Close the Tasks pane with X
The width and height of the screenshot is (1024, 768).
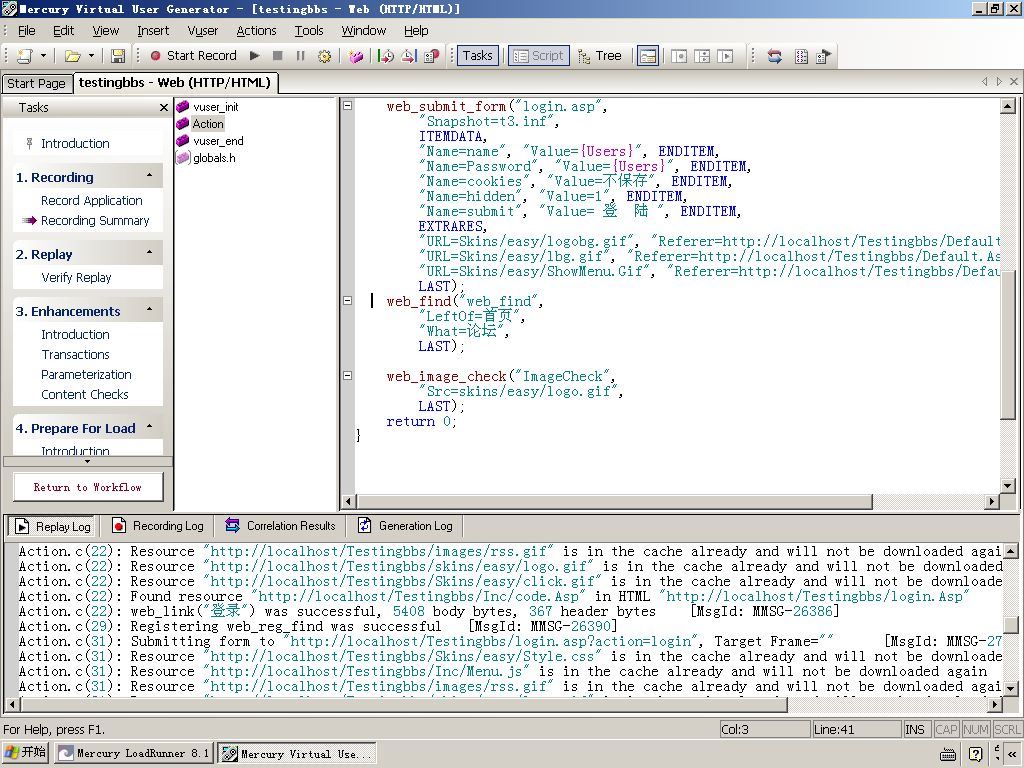pos(164,108)
